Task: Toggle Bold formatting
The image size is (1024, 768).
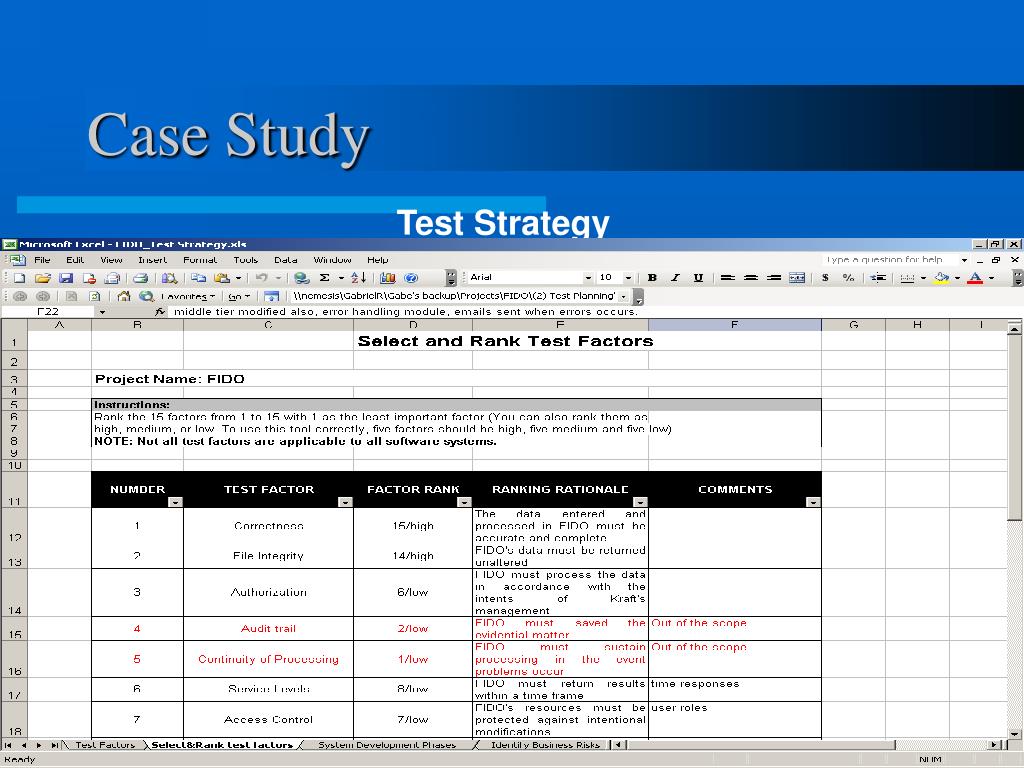Action: (x=652, y=278)
